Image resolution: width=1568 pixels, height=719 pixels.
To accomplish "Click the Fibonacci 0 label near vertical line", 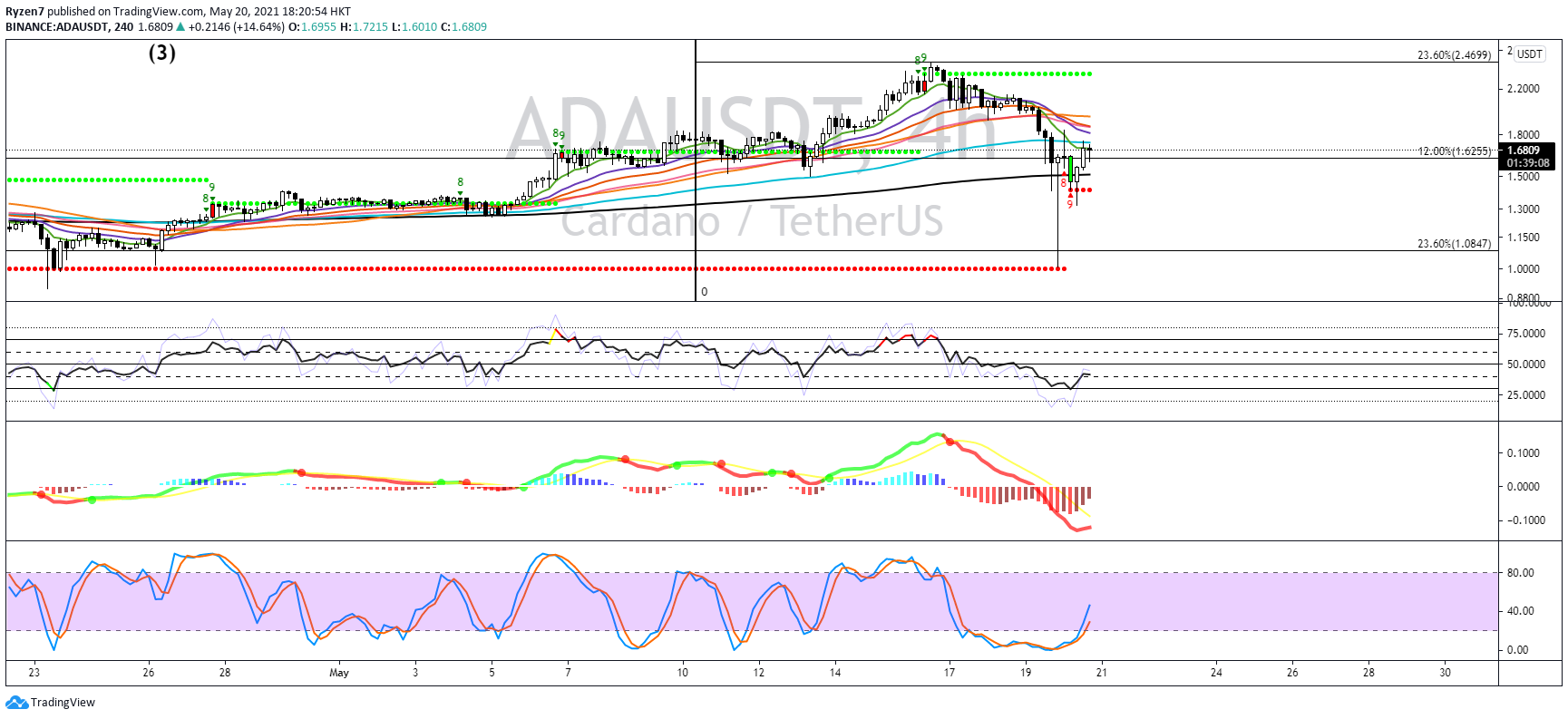I will (705, 292).
